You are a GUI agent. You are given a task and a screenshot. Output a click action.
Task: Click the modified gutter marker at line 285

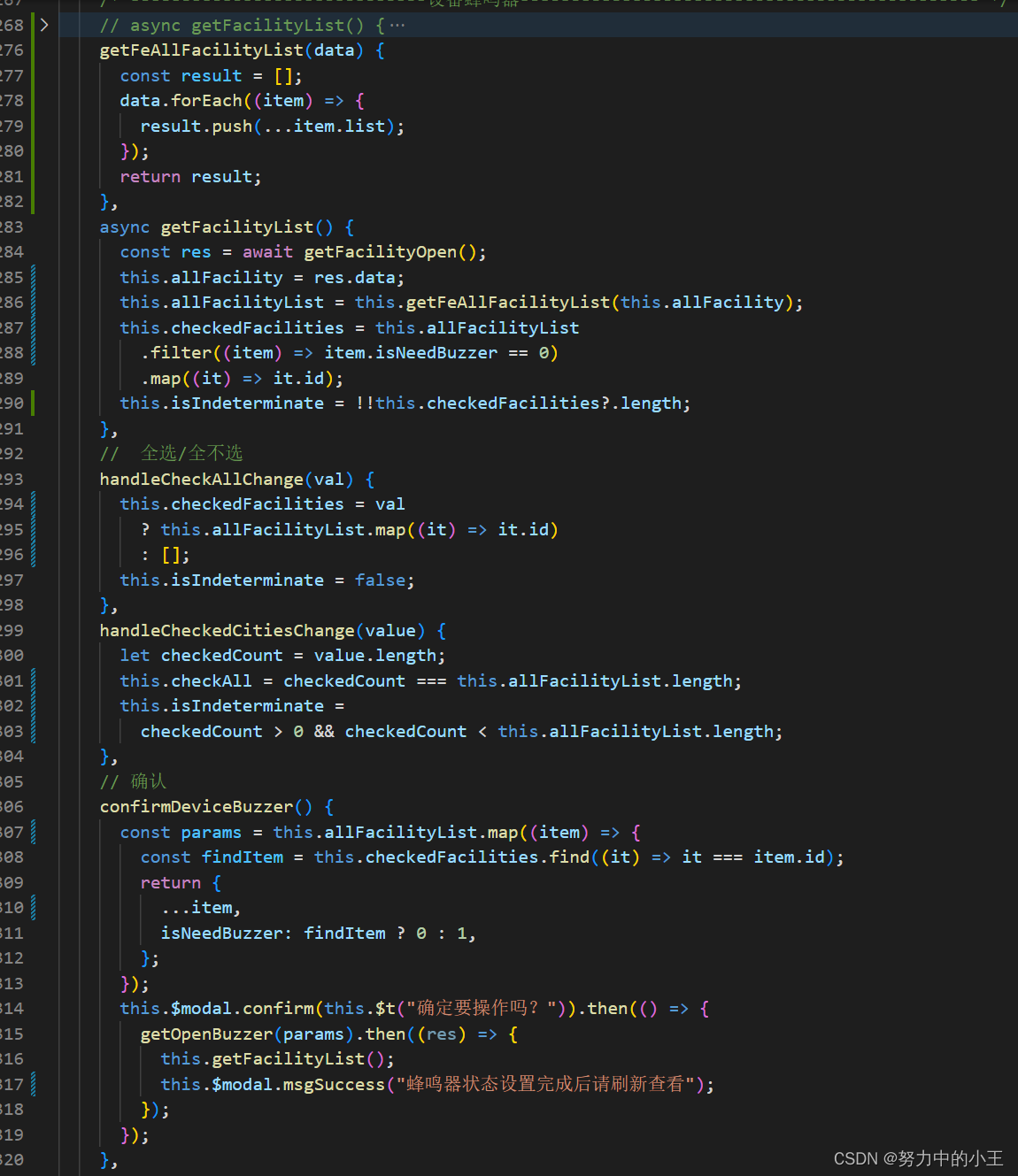coord(31,277)
